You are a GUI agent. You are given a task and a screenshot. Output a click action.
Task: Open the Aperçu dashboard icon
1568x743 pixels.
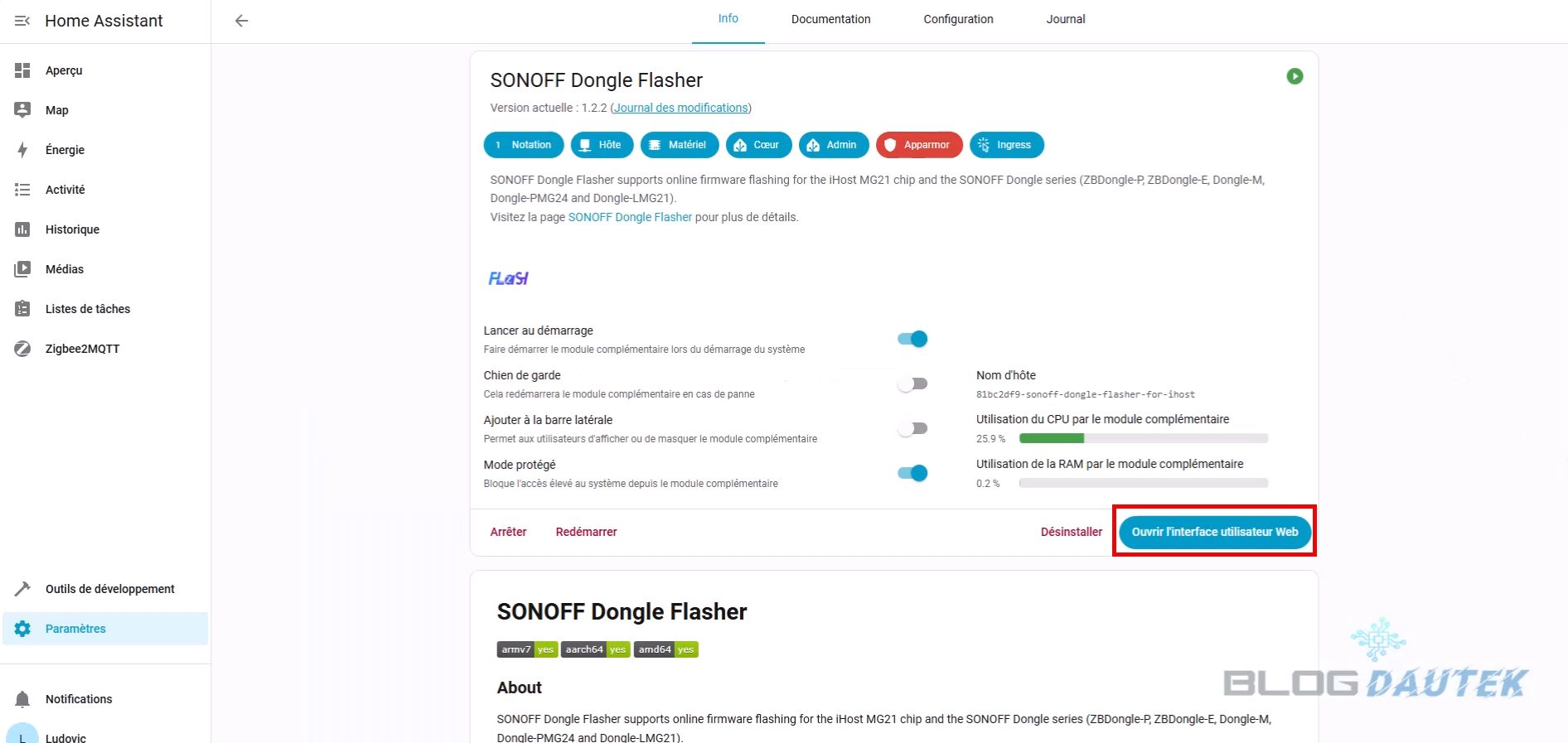[22, 70]
